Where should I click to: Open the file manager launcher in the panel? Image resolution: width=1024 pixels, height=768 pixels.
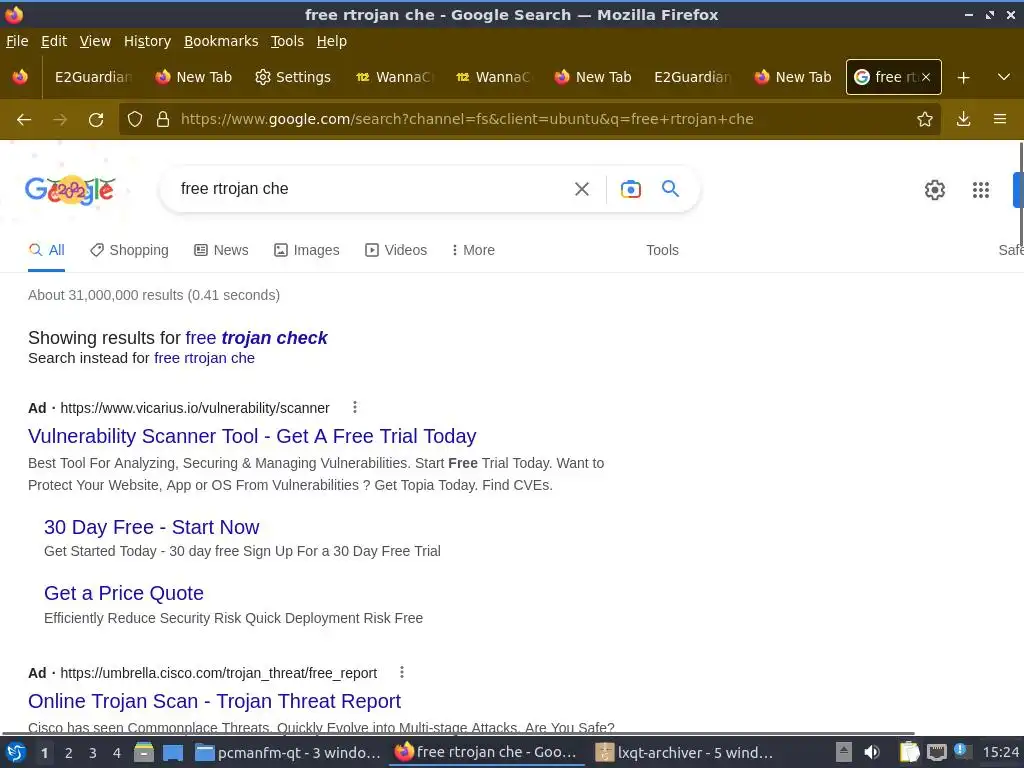[144, 753]
